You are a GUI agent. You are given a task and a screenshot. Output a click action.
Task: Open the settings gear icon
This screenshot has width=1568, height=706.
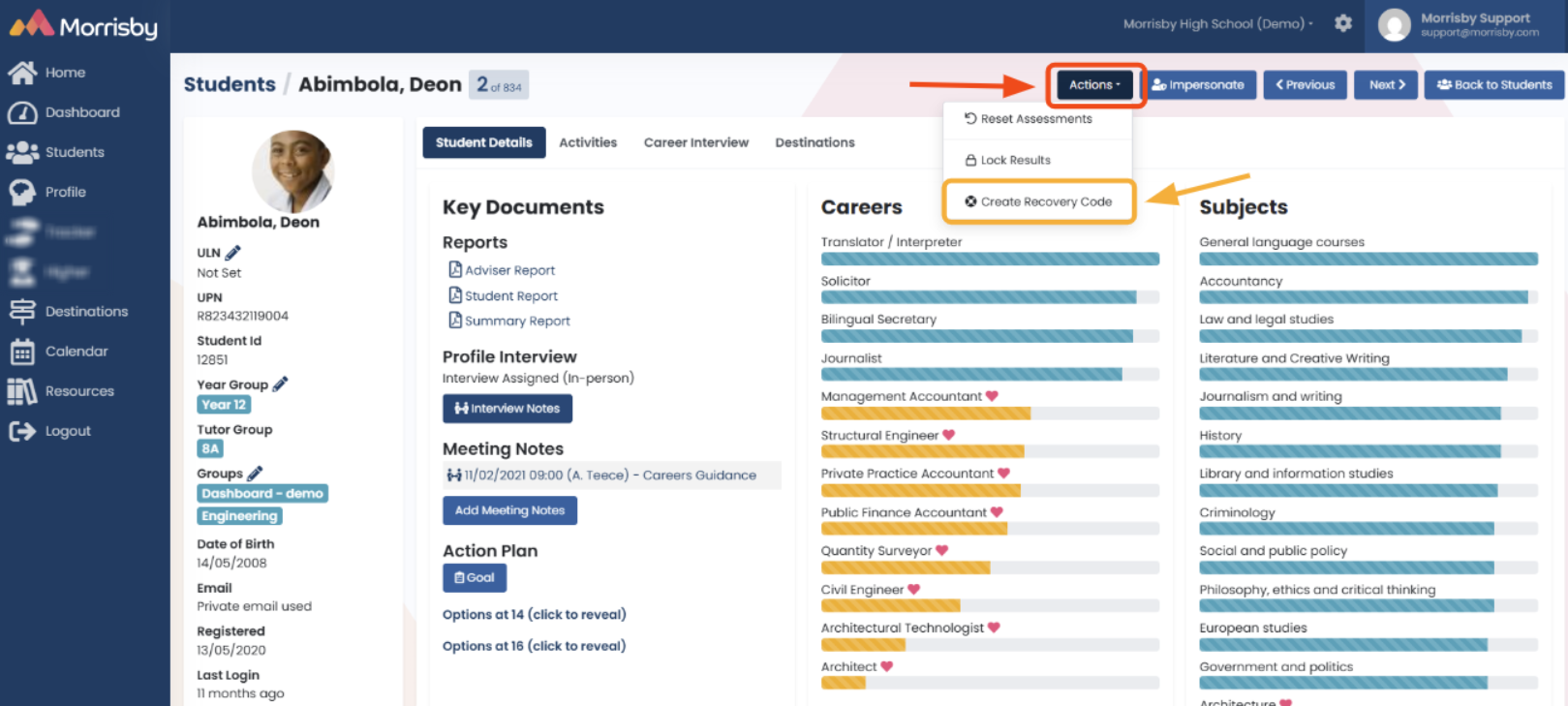tap(1343, 23)
